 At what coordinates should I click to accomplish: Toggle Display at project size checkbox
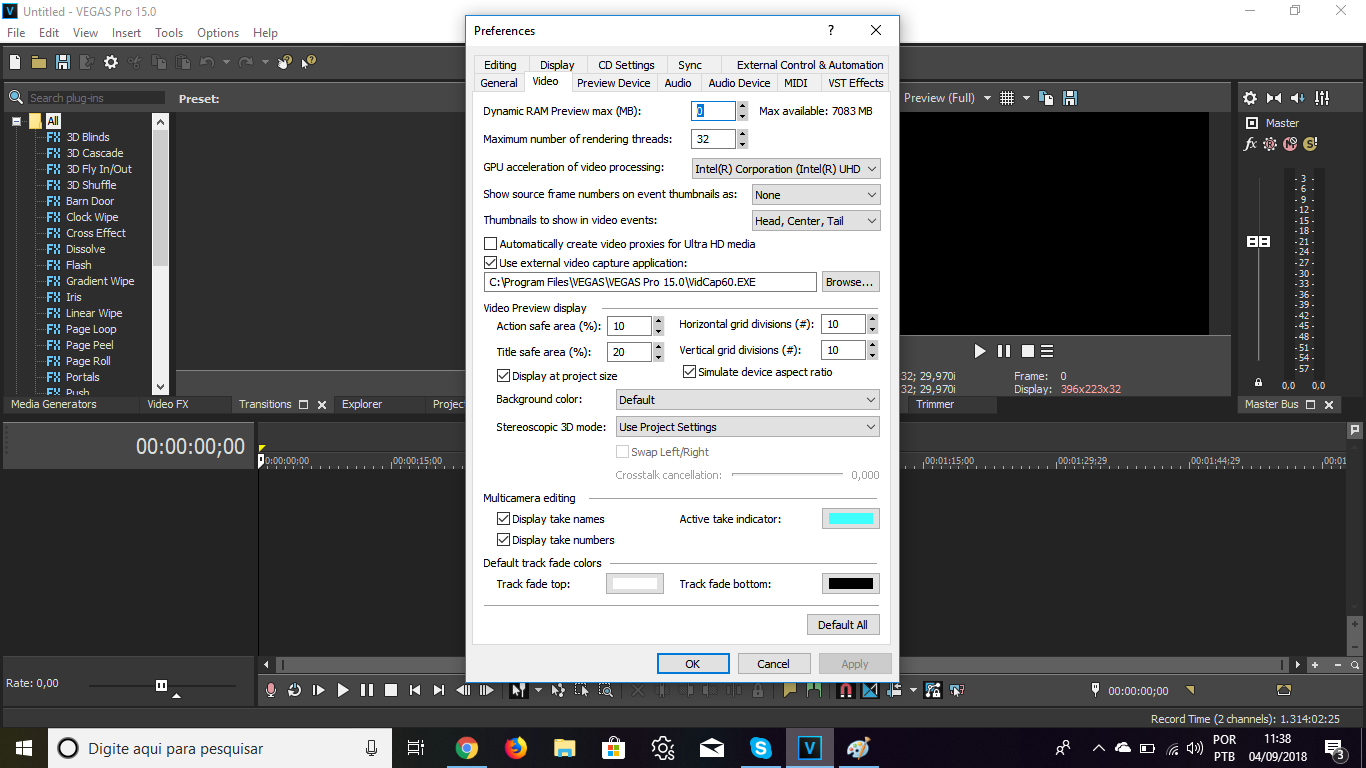pos(503,376)
